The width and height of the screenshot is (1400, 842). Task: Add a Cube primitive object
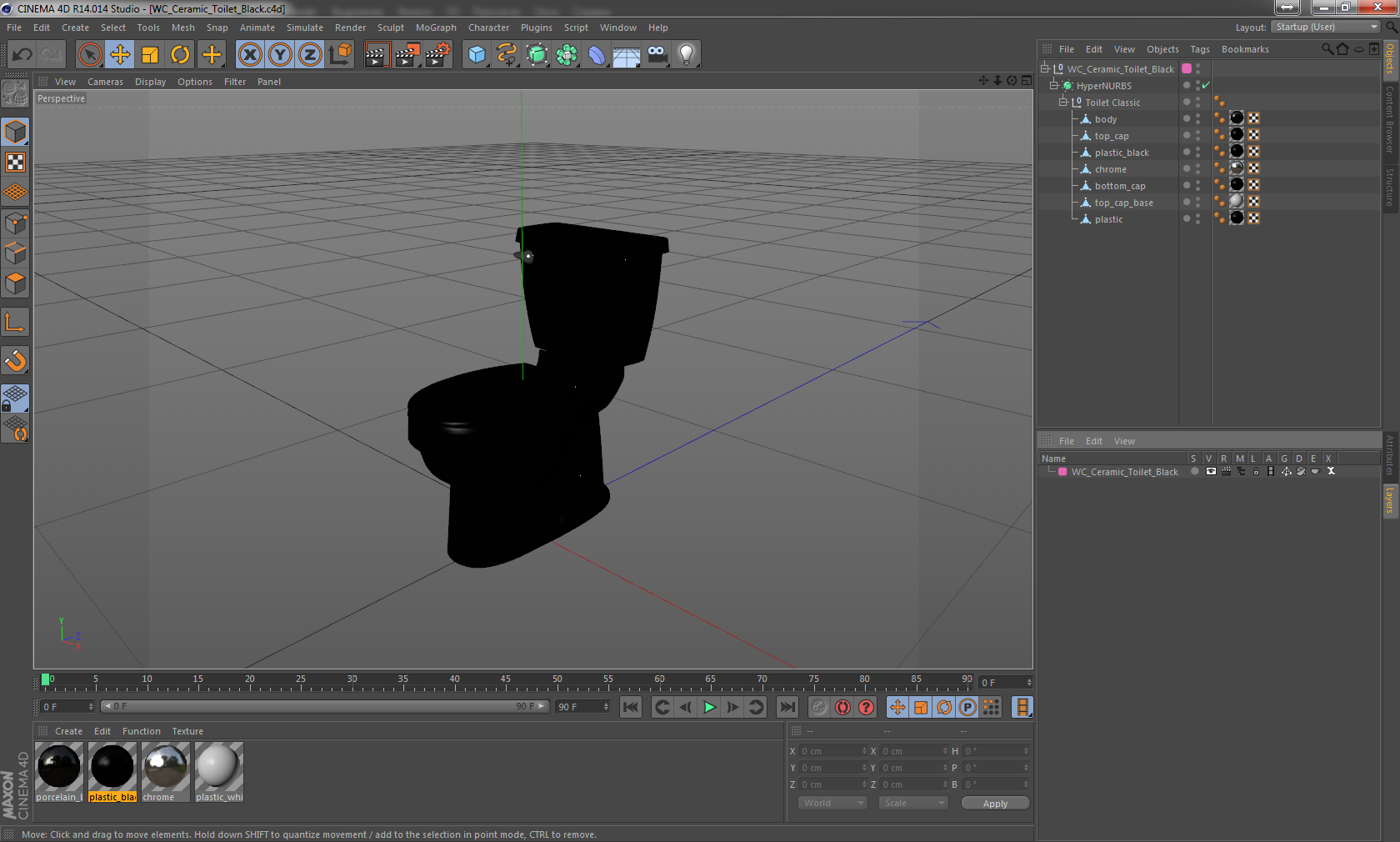(477, 55)
